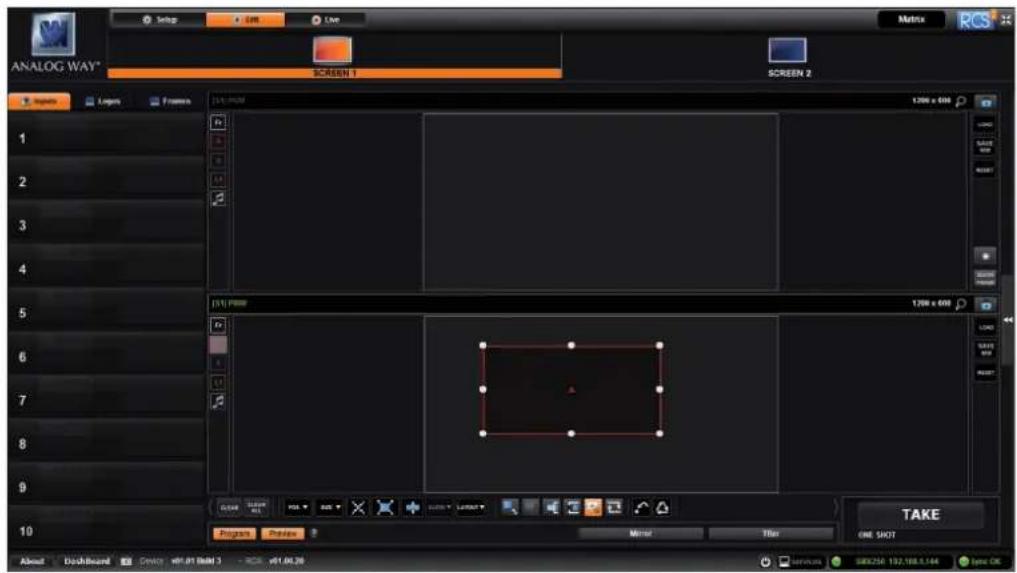The width and height of the screenshot is (1017, 573).
Task: Switch to the Edit mode tab
Action: click(x=245, y=19)
